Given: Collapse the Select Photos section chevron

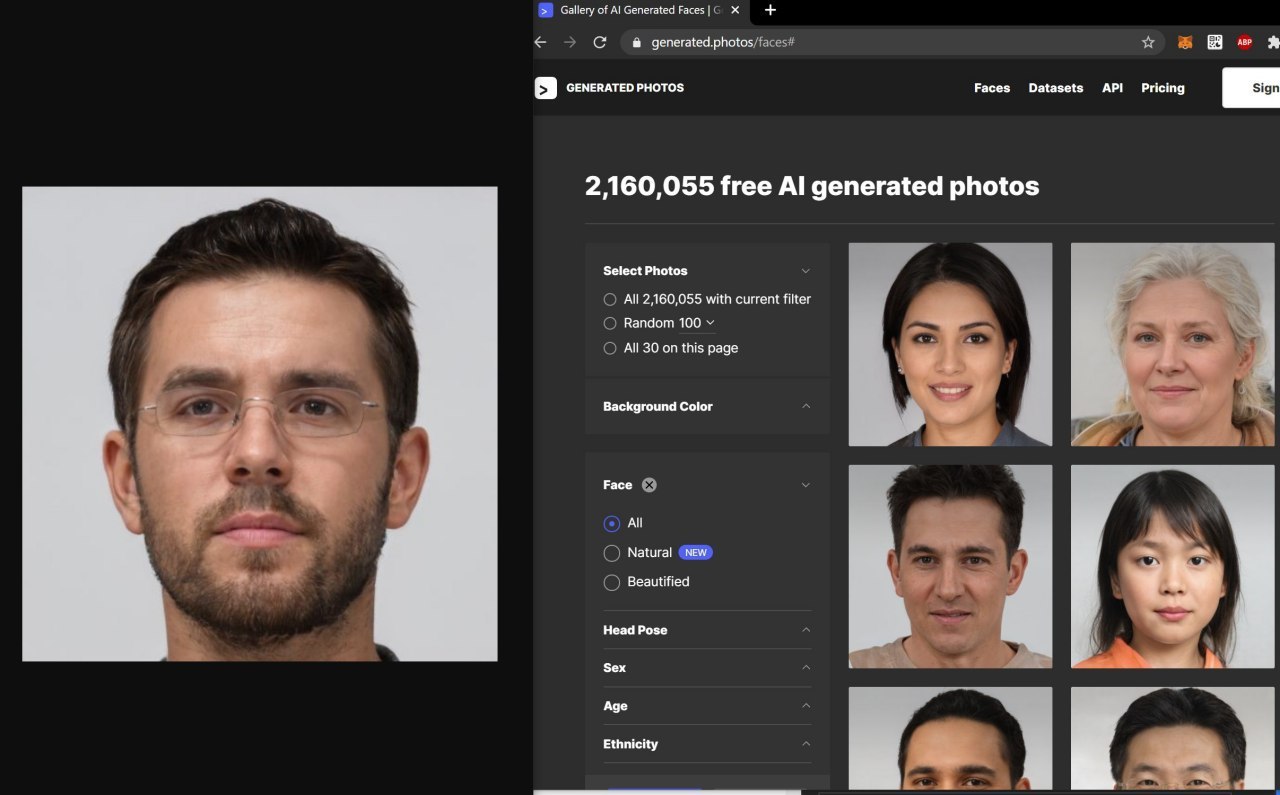Looking at the screenshot, I should point(806,271).
